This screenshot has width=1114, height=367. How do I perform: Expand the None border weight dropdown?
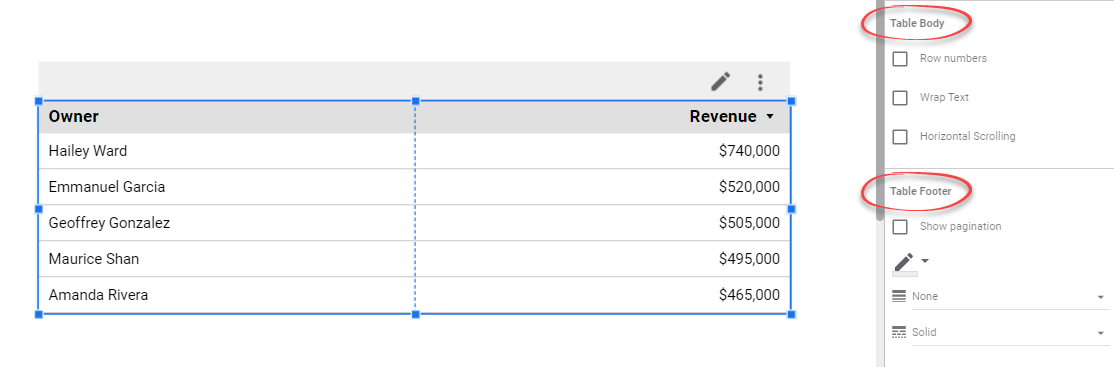coord(1010,297)
